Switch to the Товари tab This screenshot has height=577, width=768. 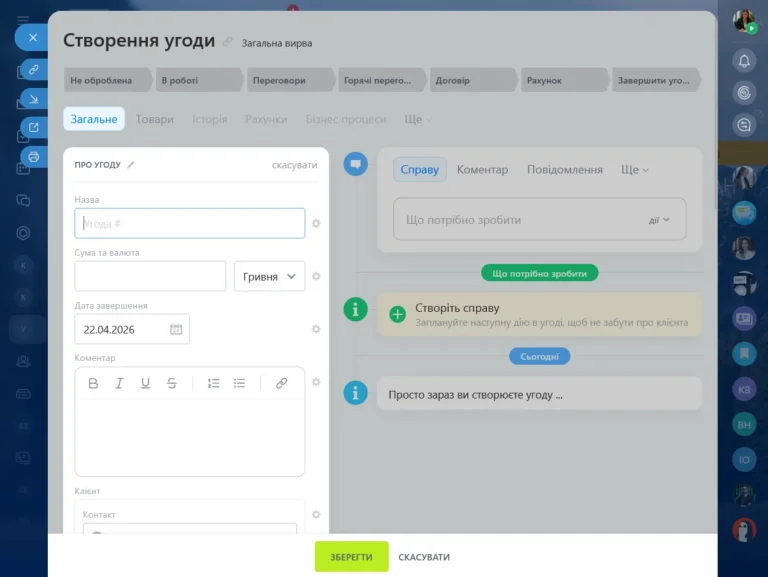click(x=155, y=119)
